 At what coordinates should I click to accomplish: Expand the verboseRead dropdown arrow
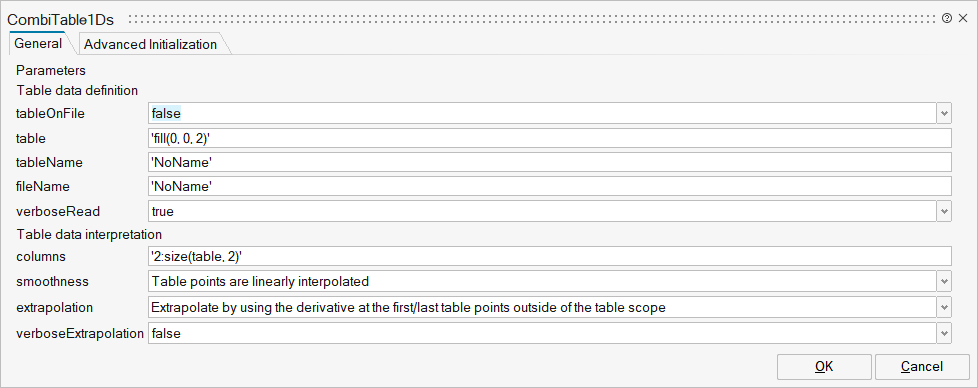pyautogui.click(x=944, y=211)
